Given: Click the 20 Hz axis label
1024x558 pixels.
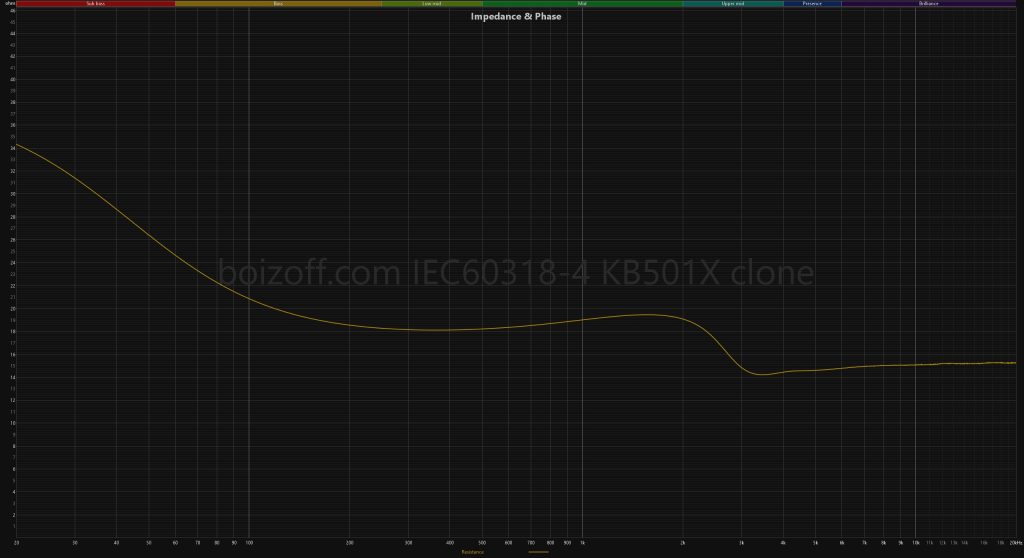Looking at the screenshot, I should (17, 543).
